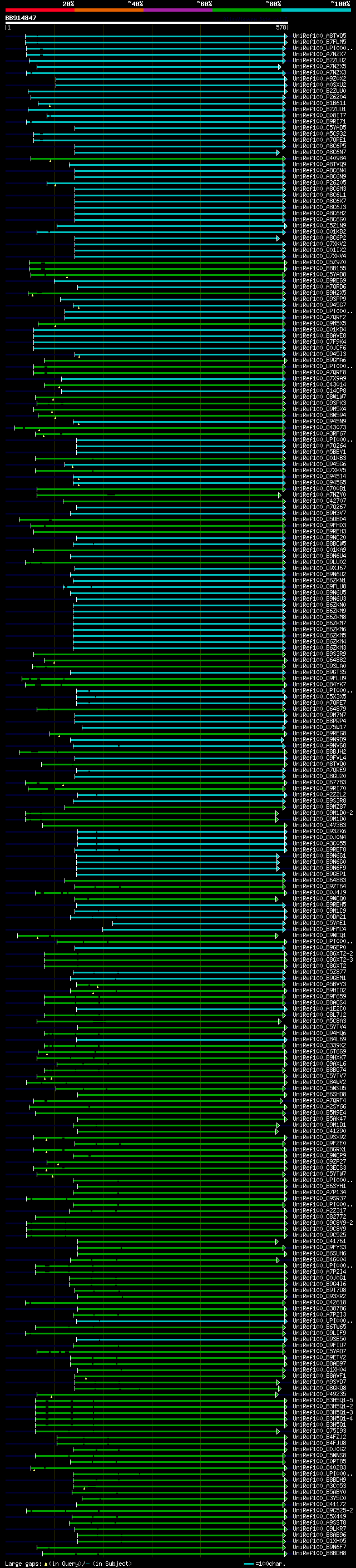Click the orange segment of identity scale

click(109, 10)
